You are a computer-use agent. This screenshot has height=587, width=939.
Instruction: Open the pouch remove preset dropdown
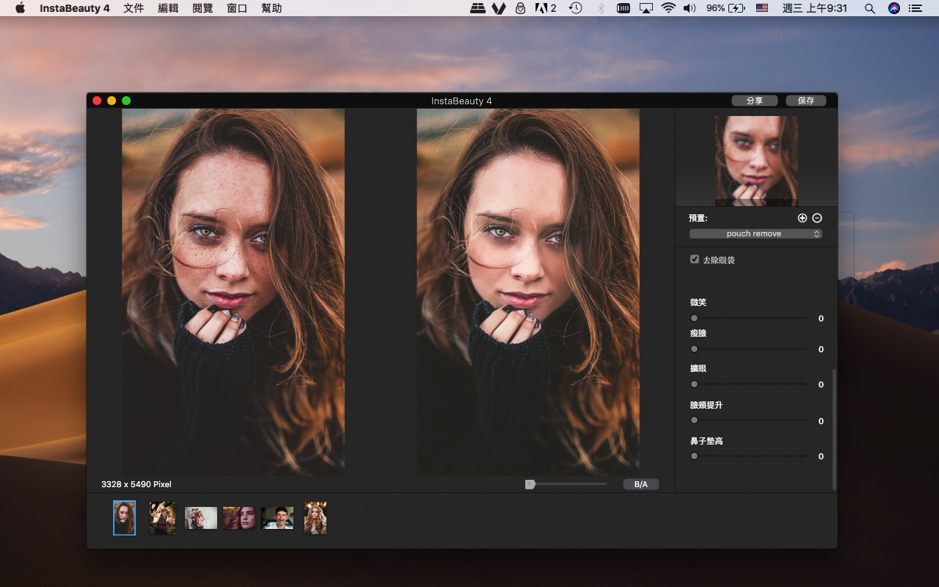[x=753, y=233]
